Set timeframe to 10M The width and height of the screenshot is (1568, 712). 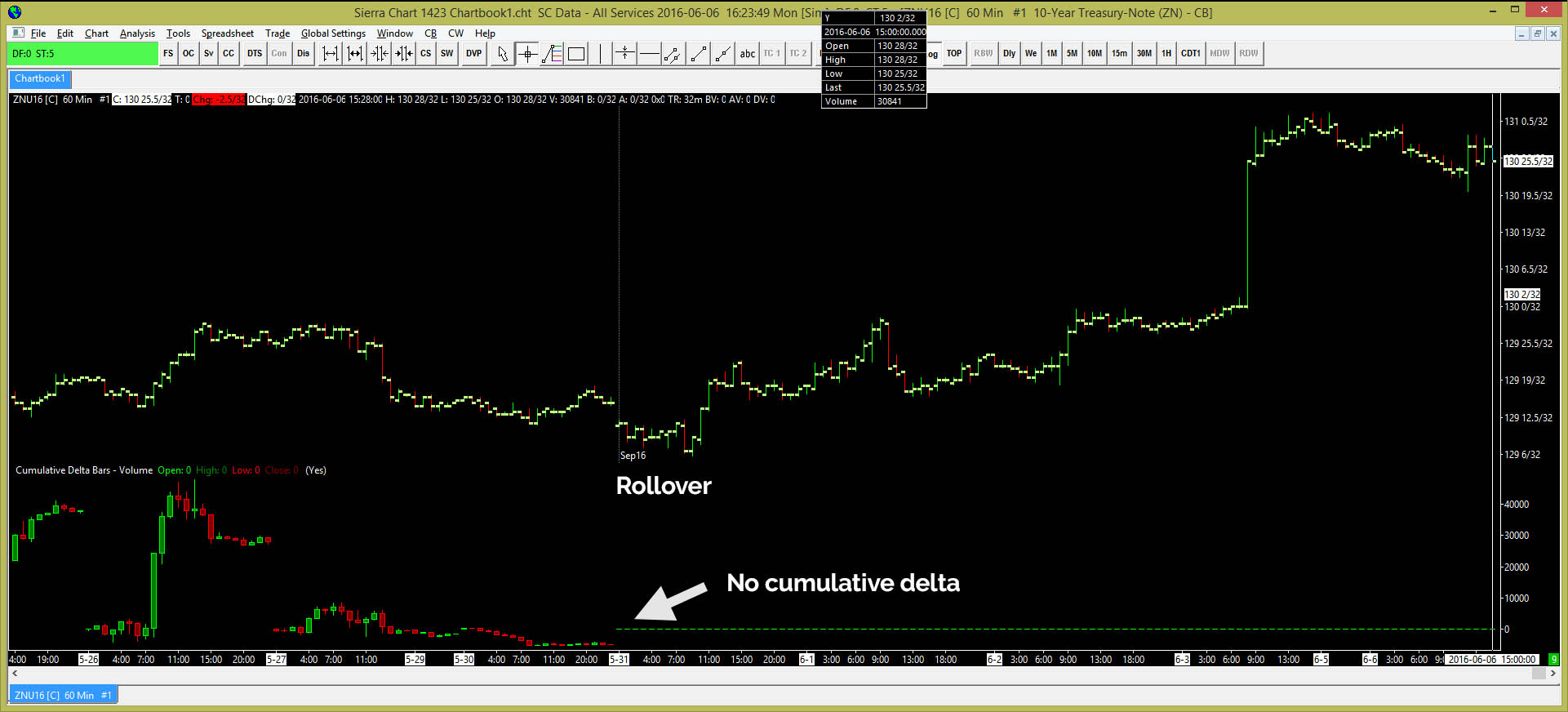point(1095,54)
